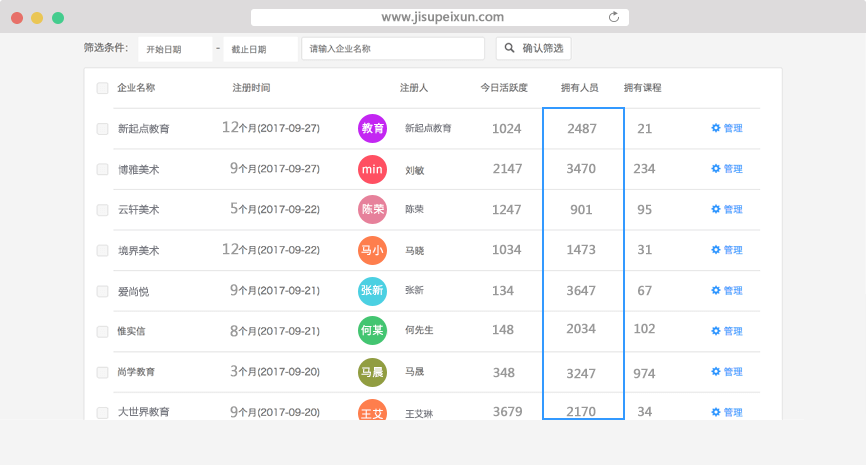Click staff count 3647
Screen dimensions: 866x465
tap(581, 290)
